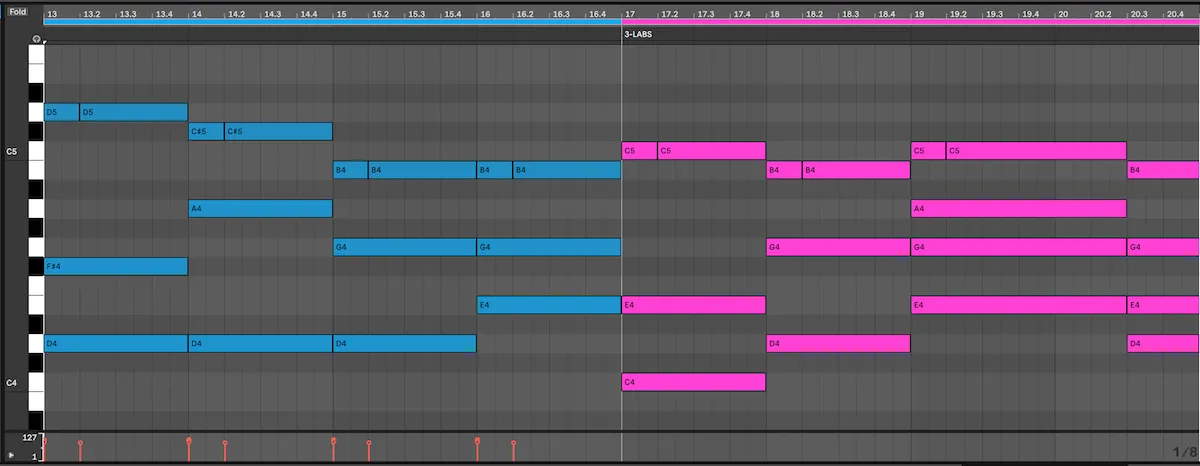The image size is (1200, 466).
Task: Toggle the Fold button
Action: (18, 12)
